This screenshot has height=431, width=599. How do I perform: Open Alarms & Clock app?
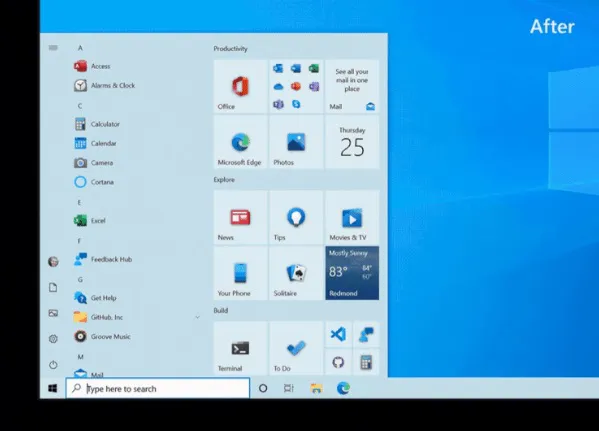click(104, 85)
